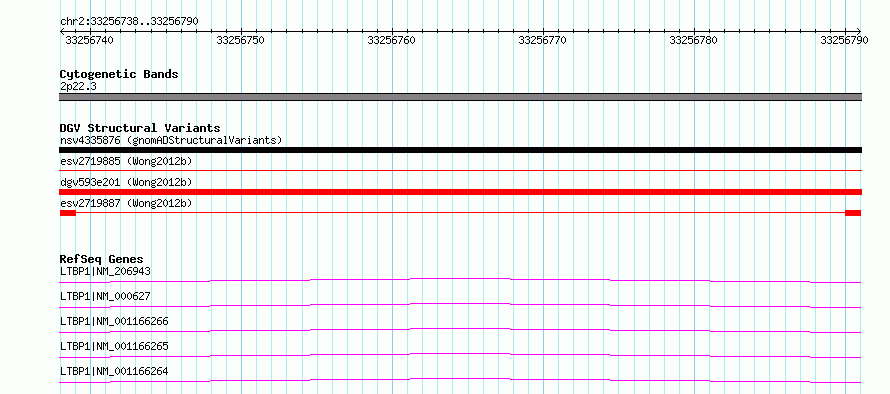Open the LTBP1|NM_000627 transcript label
Viewport: 890px width, 394px height.
[x=106, y=296]
